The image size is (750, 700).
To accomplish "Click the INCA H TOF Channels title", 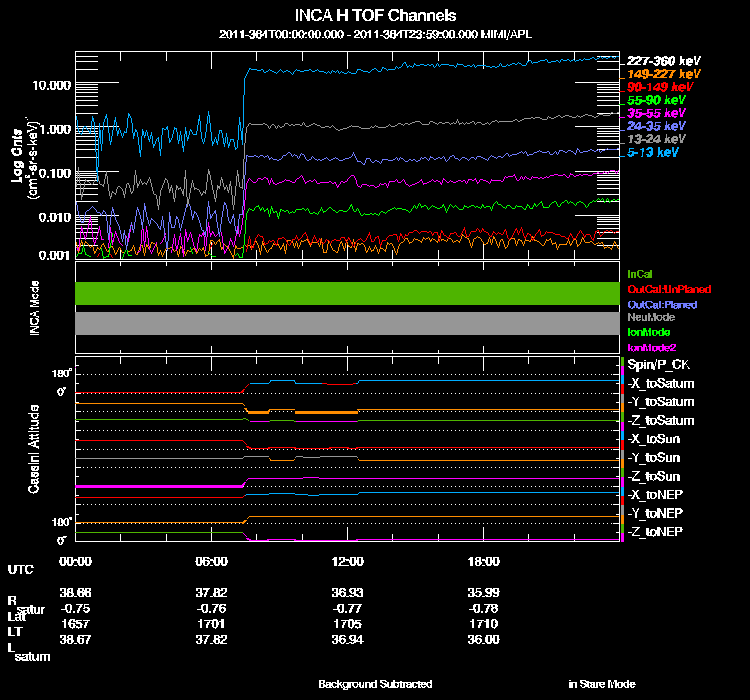I will [376, 16].
